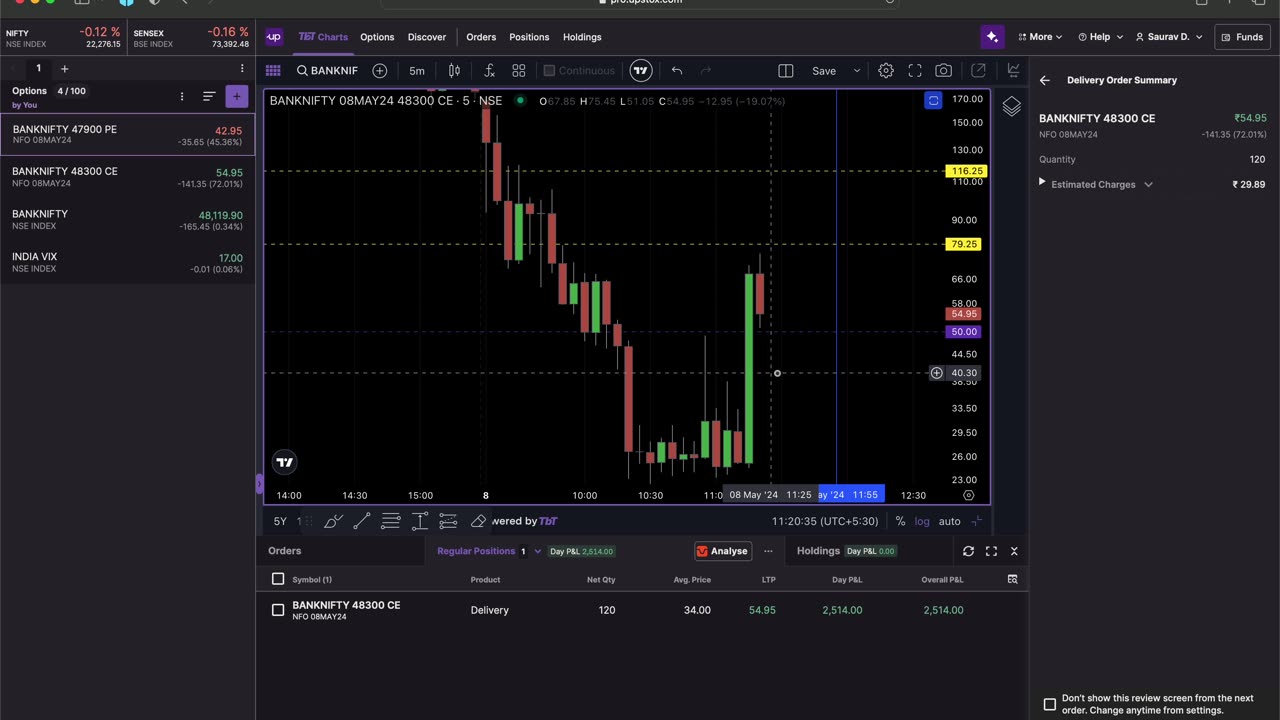
Task: Click the purple sparkle icon
Action: (x=992, y=37)
